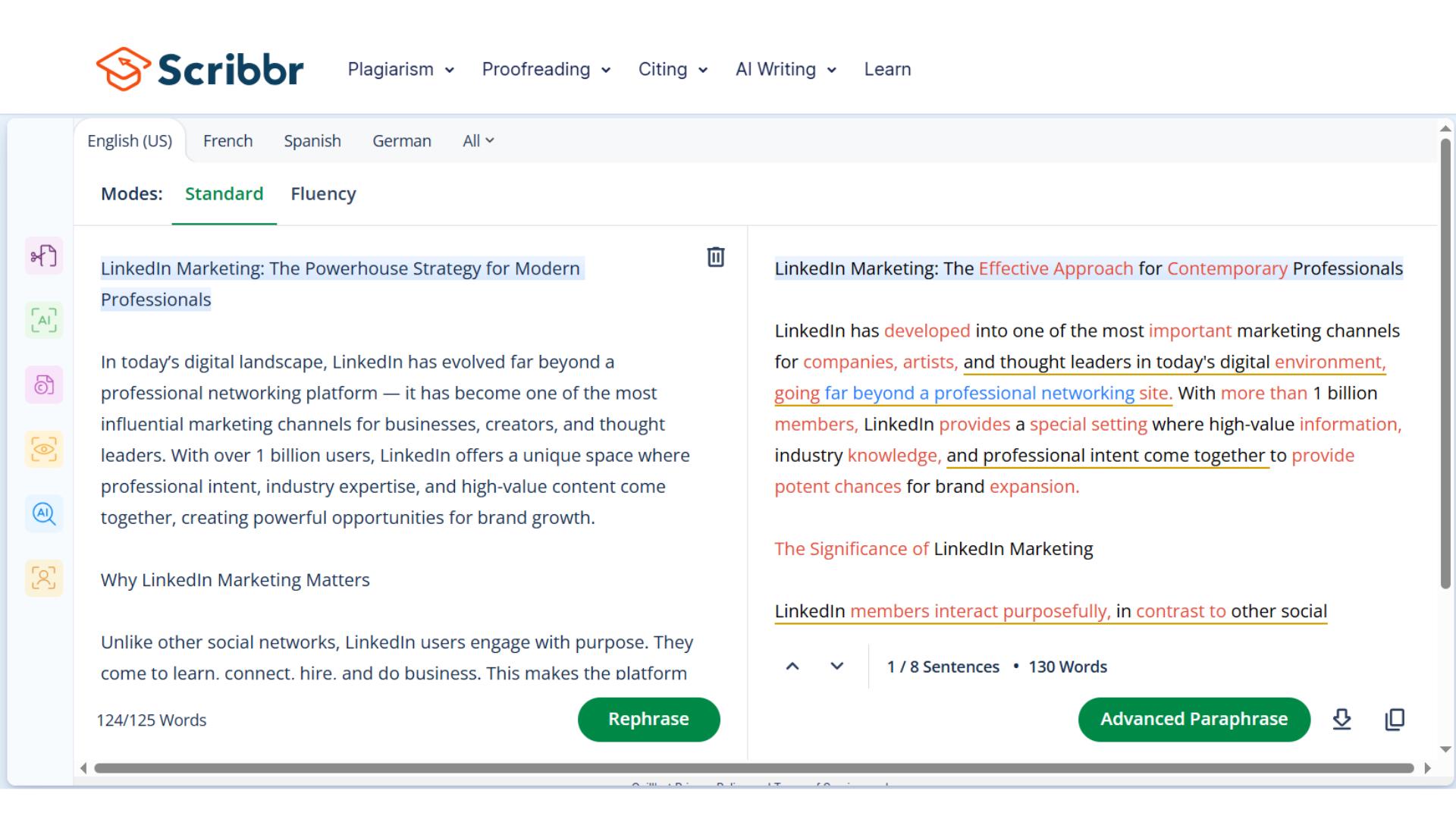Copy paraphrased text with copy icon

click(1395, 719)
